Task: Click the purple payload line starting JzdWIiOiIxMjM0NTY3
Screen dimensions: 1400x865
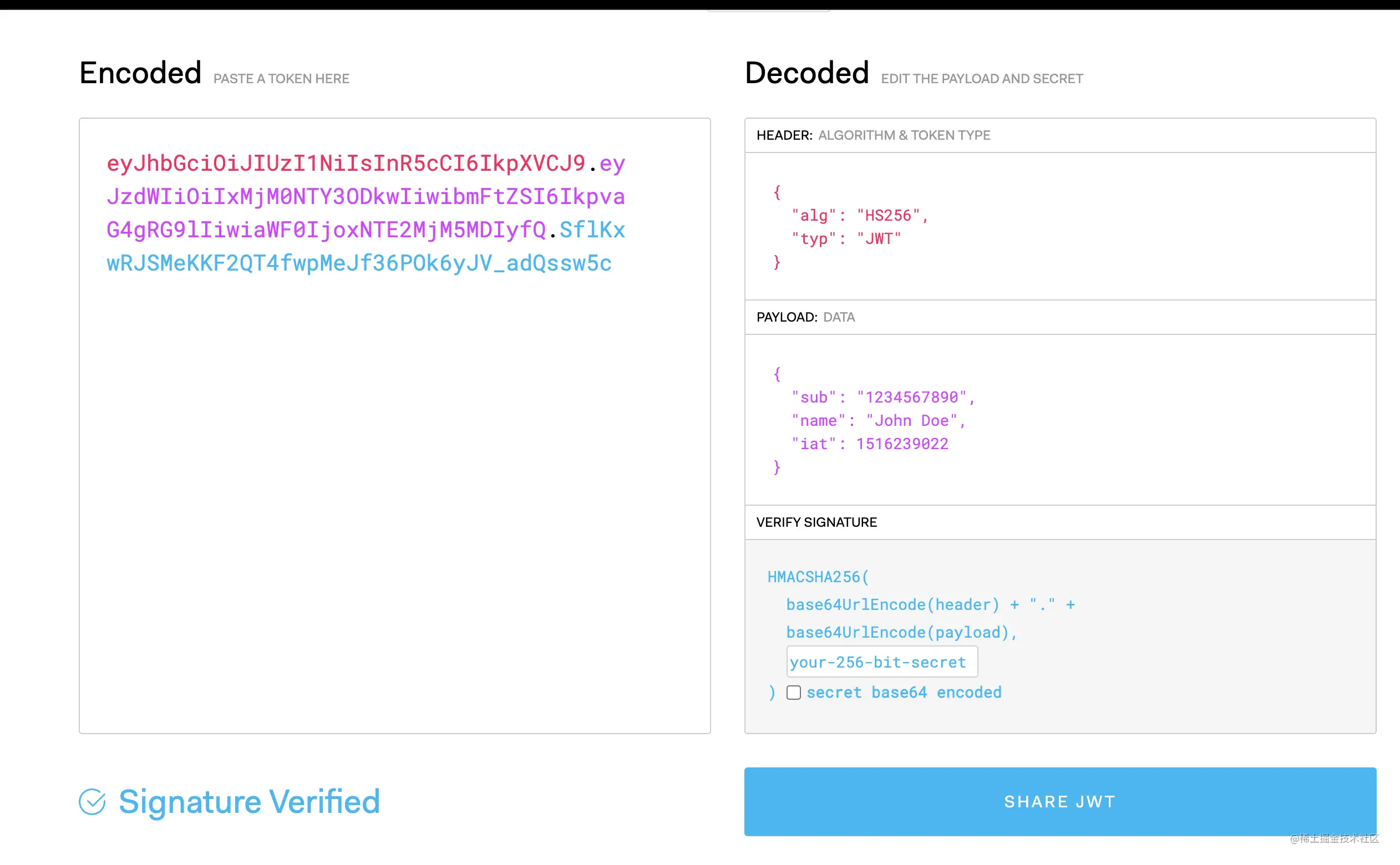Action: click(366, 196)
